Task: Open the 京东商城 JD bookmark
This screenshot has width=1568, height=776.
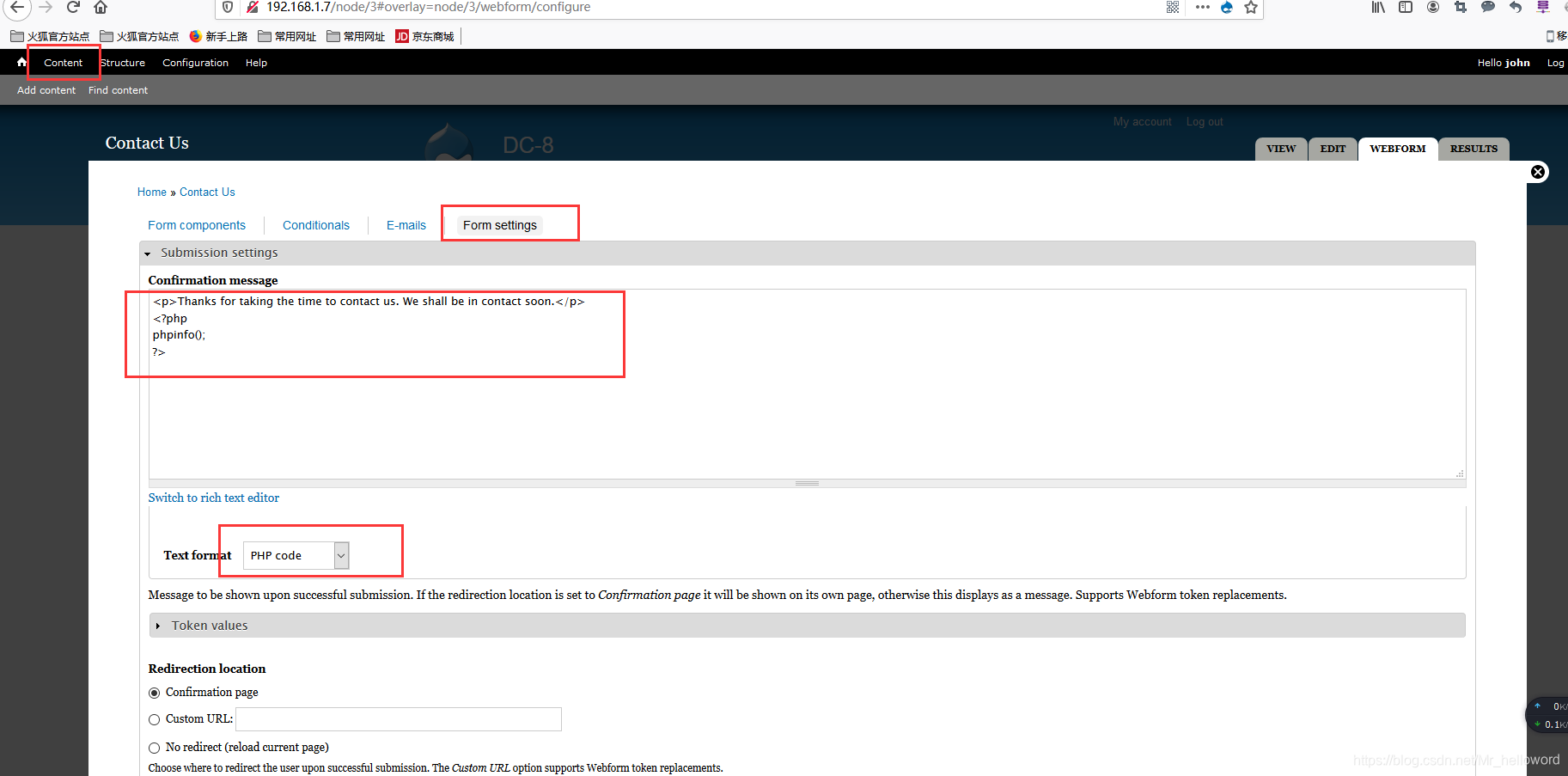Action: (x=424, y=36)
